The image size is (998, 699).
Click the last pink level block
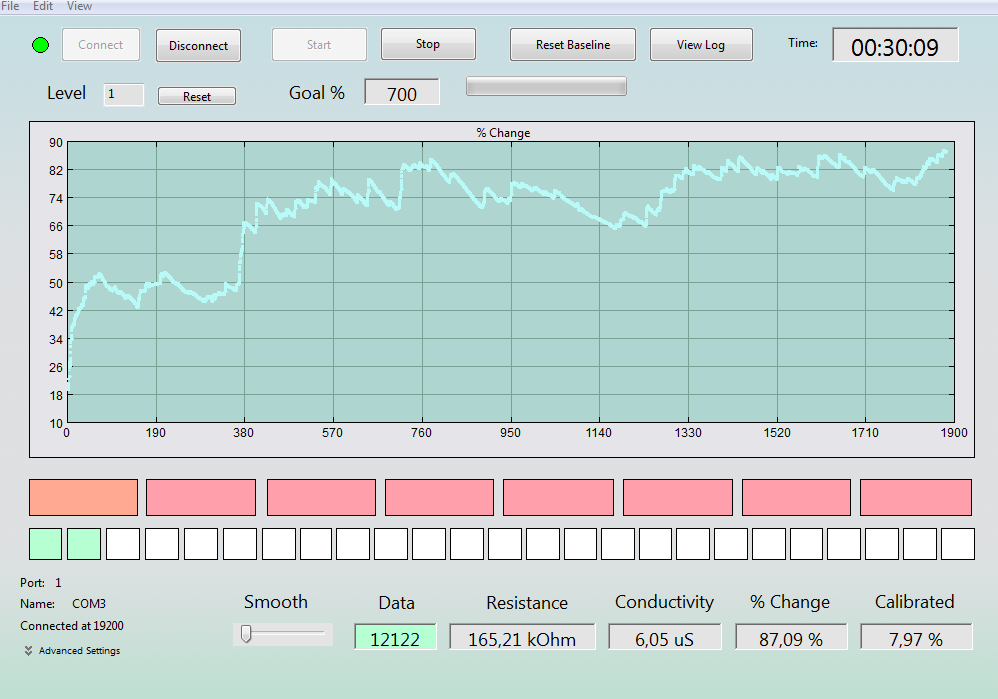(x=916, y=497)
